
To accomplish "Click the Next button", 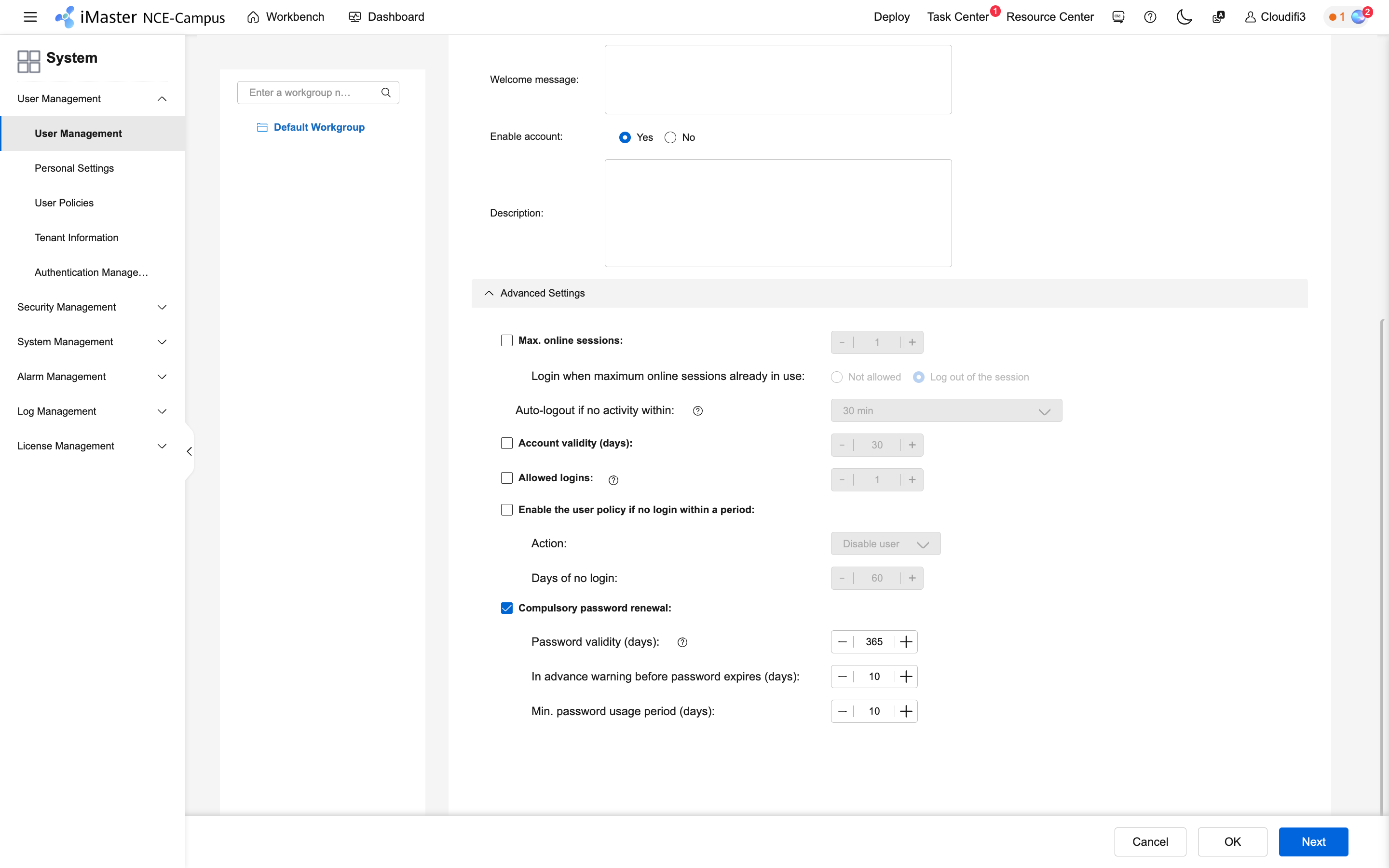I will [1313, 841].
